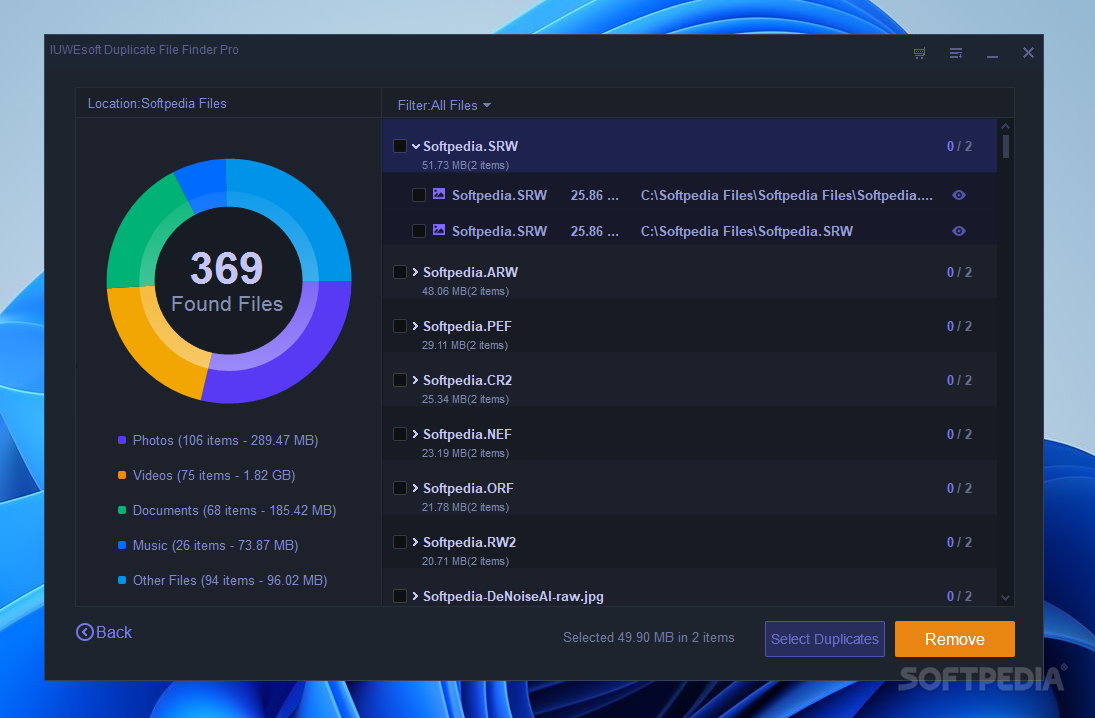
Task: Collapse the Softpedia.SRW group chevron
Action: tap(416, 146)
